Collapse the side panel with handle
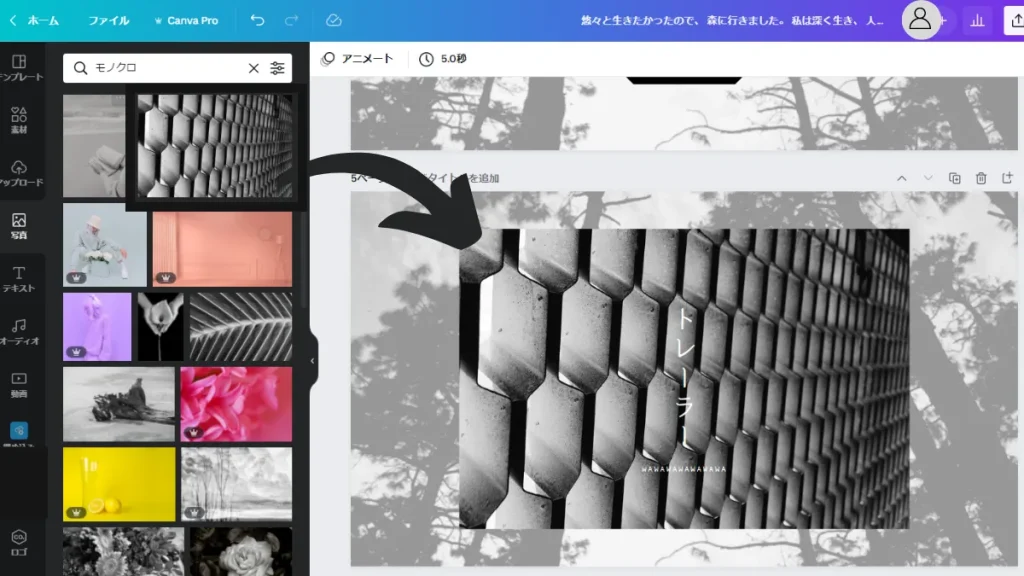Viewport: 1024px width, 576px height. 312,360
